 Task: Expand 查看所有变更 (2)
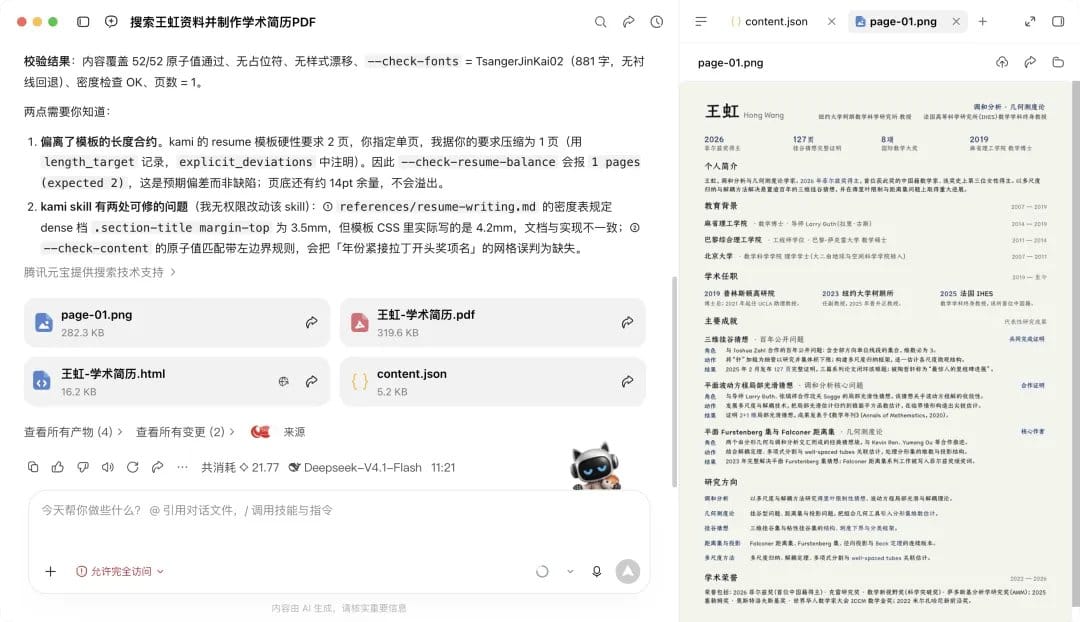pos(185,432)
